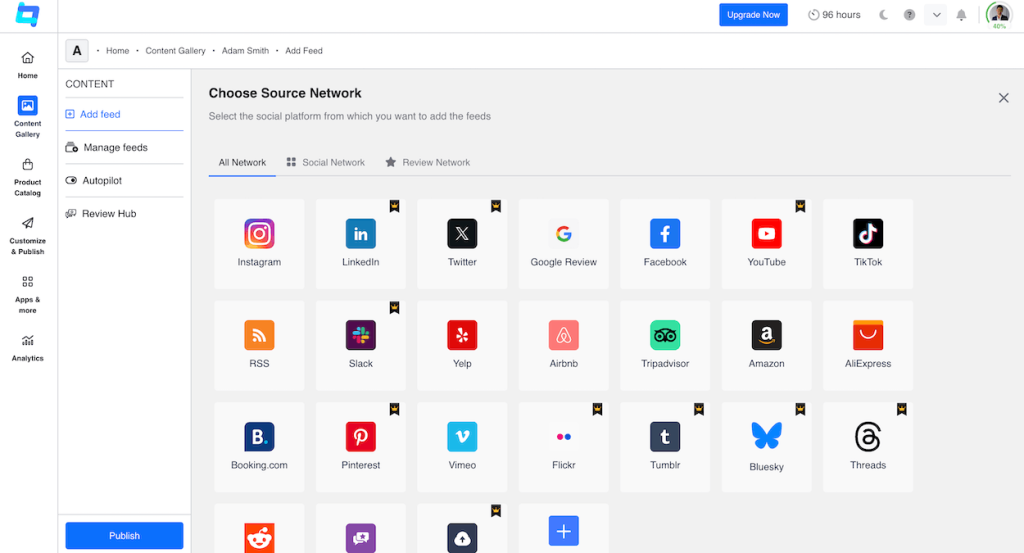1024x553 pixels.
Task: Click the 96 hours timer
Action: [834, 14]
